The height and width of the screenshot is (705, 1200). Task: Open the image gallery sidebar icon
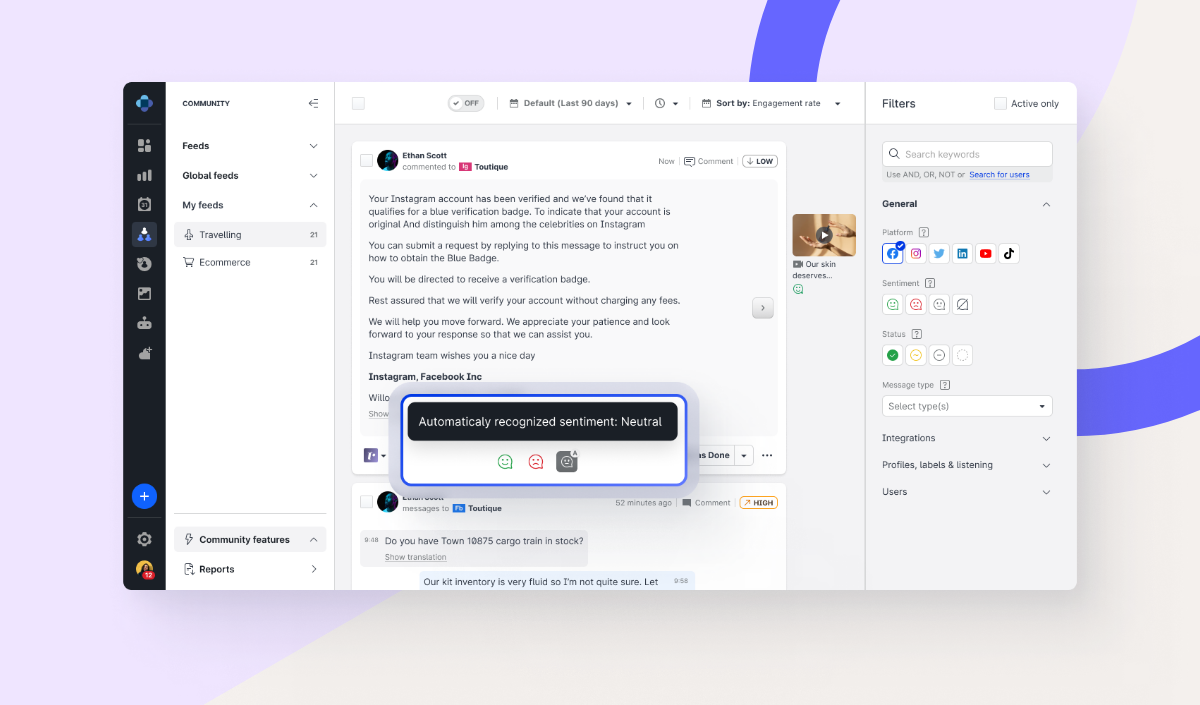pos(144,294)
